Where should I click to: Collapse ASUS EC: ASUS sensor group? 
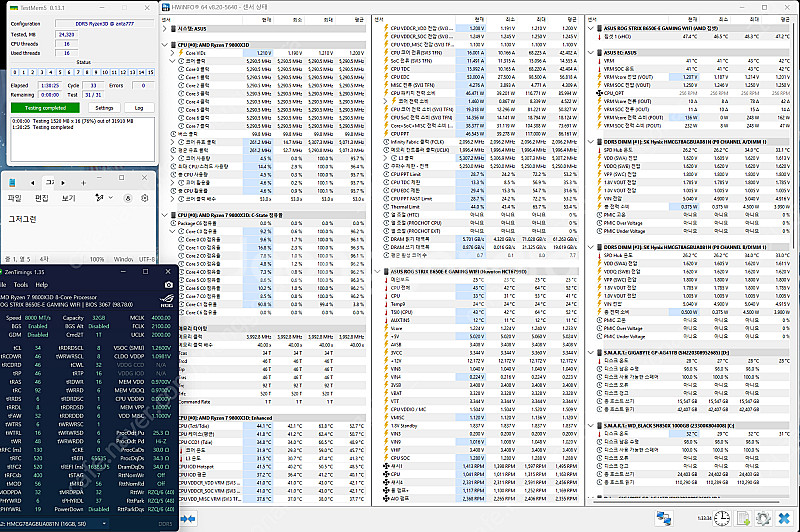(x=591, y=53)
